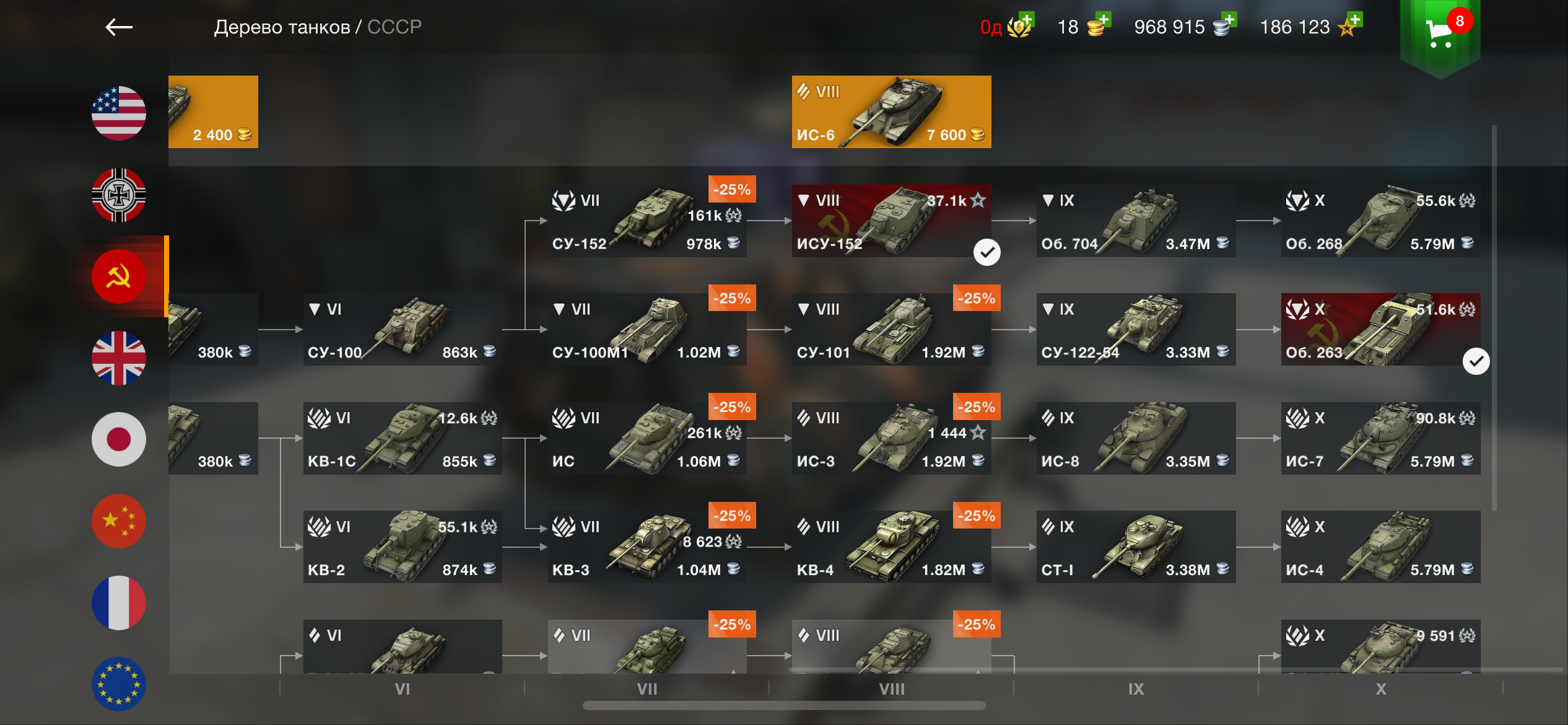Jump to tier X column label

coord(1381,689)
